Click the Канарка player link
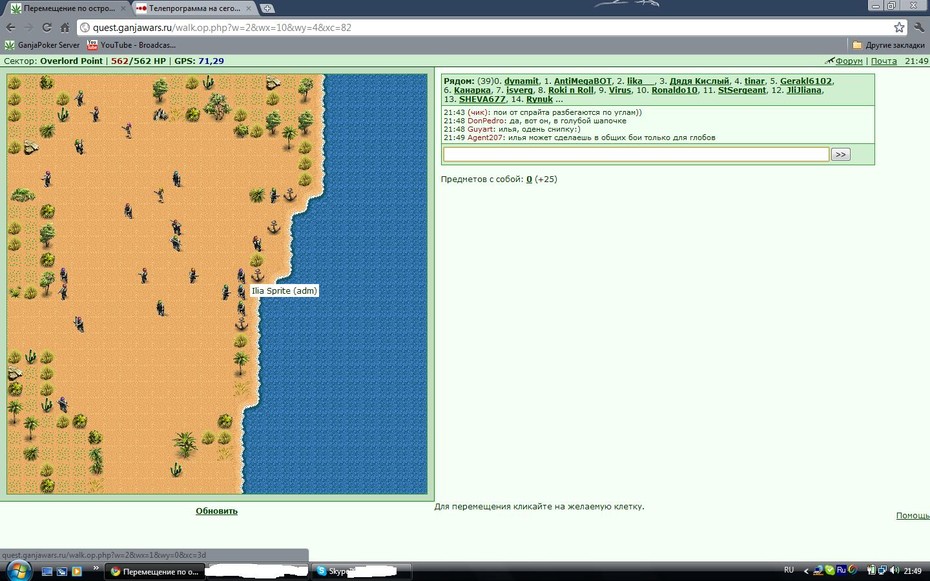 472,90
